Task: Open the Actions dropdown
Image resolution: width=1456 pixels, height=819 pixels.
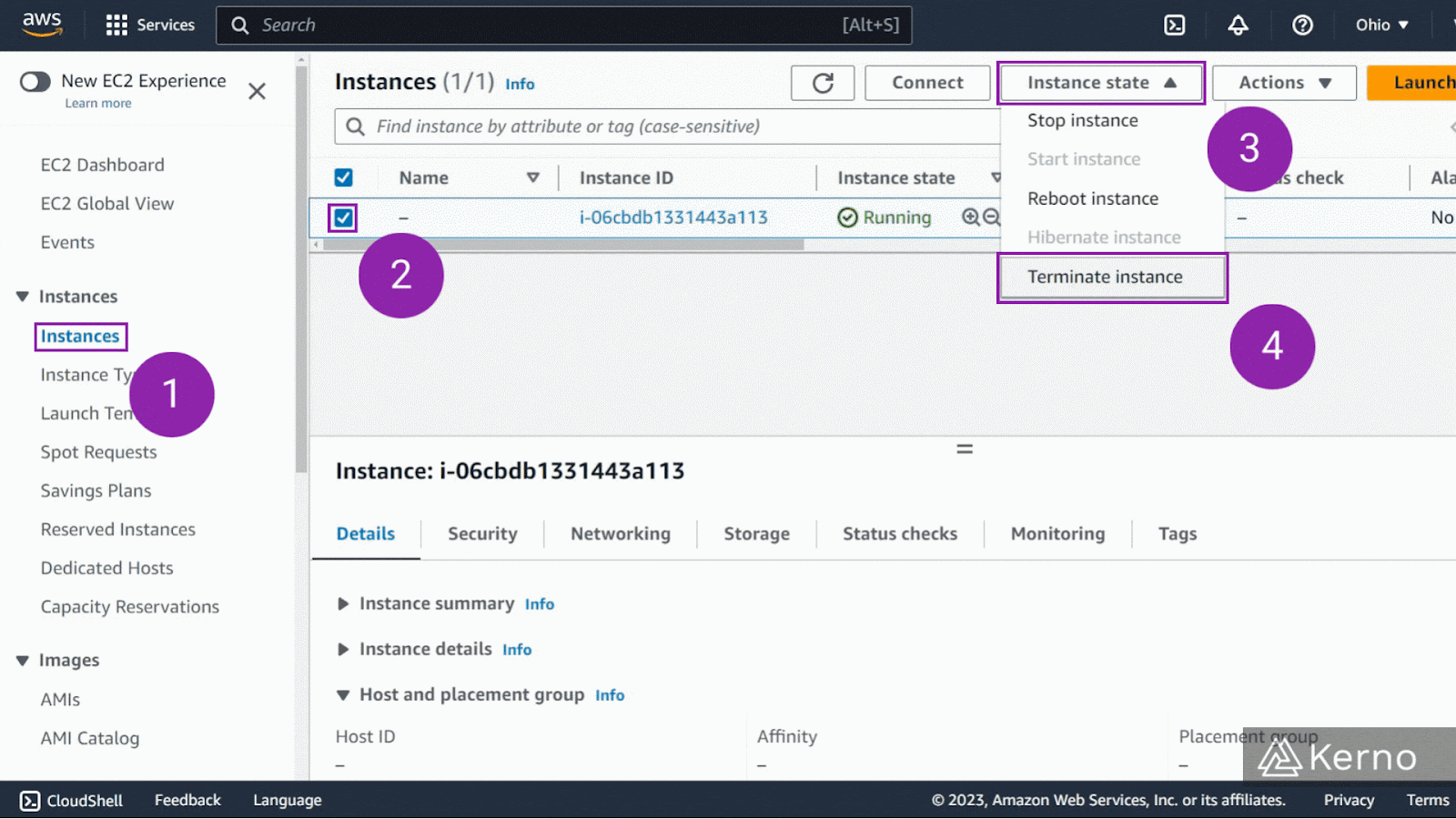Action: 1284,83
